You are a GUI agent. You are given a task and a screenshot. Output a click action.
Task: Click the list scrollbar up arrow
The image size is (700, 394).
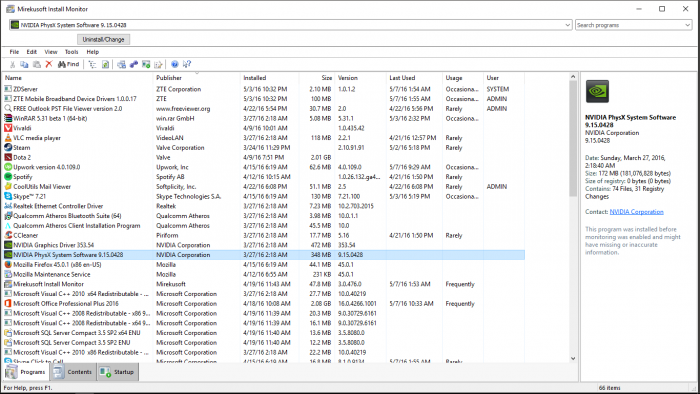(x=573, y=77)
